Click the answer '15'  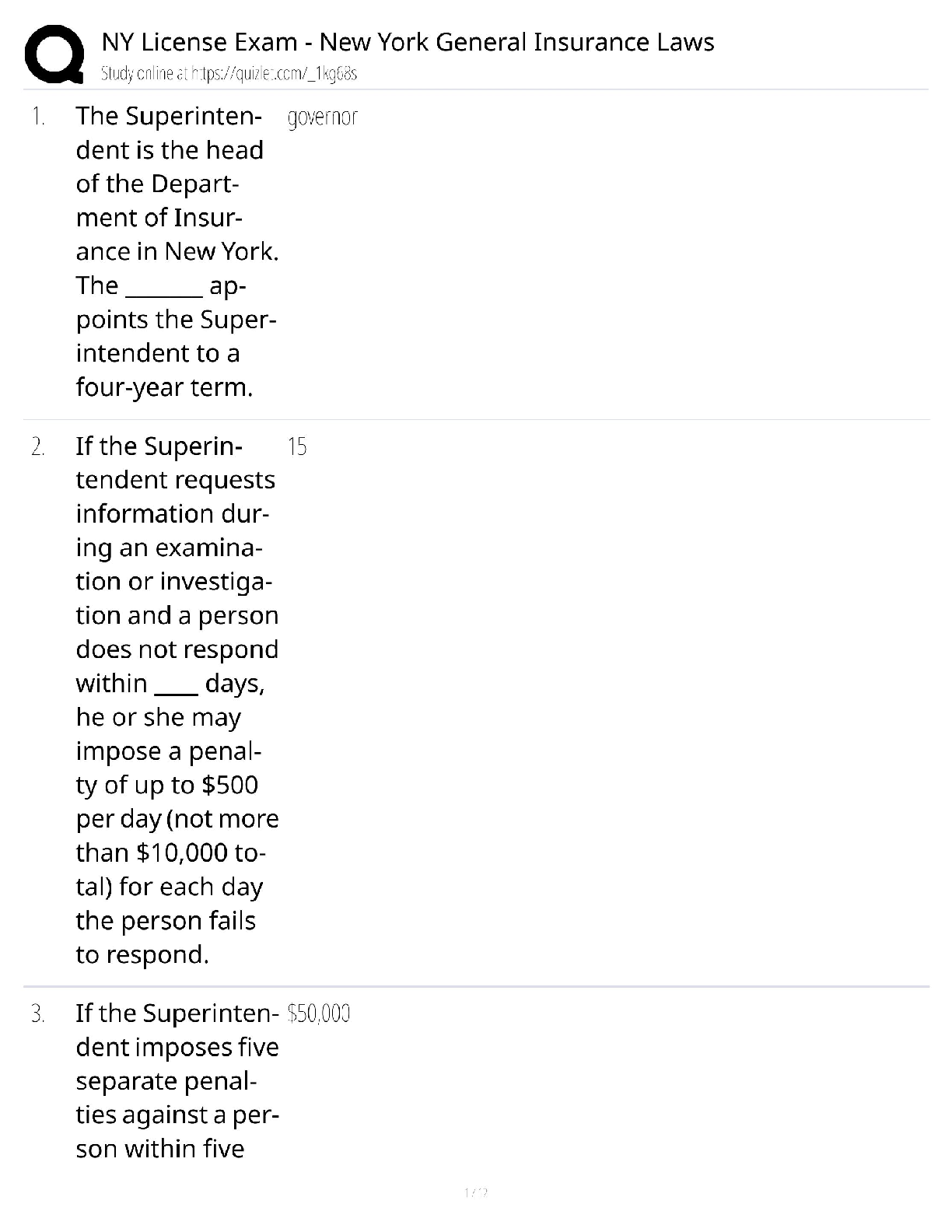coord(296,447)
